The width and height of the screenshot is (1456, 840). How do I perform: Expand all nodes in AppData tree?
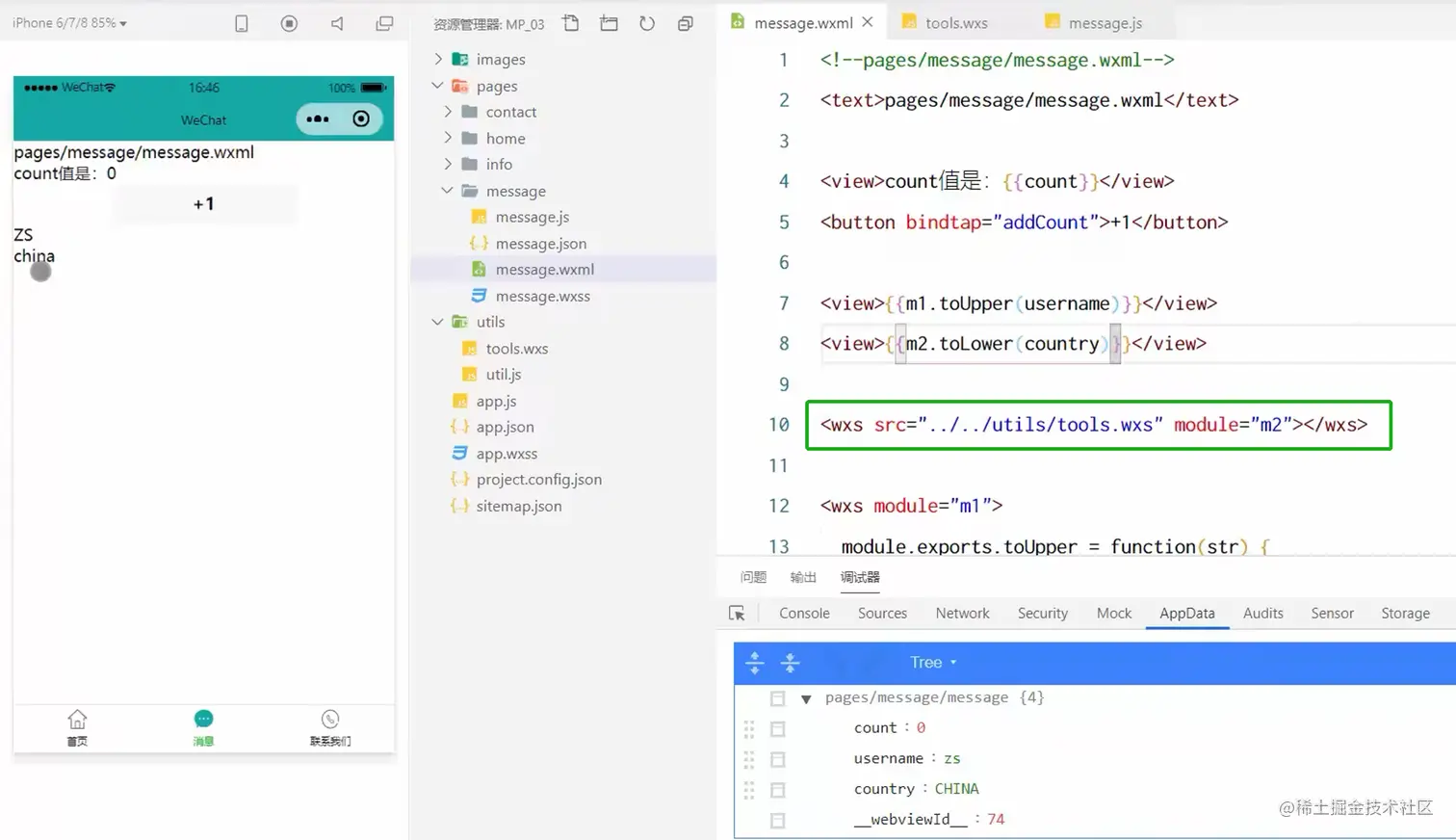(x=755, y=662)
